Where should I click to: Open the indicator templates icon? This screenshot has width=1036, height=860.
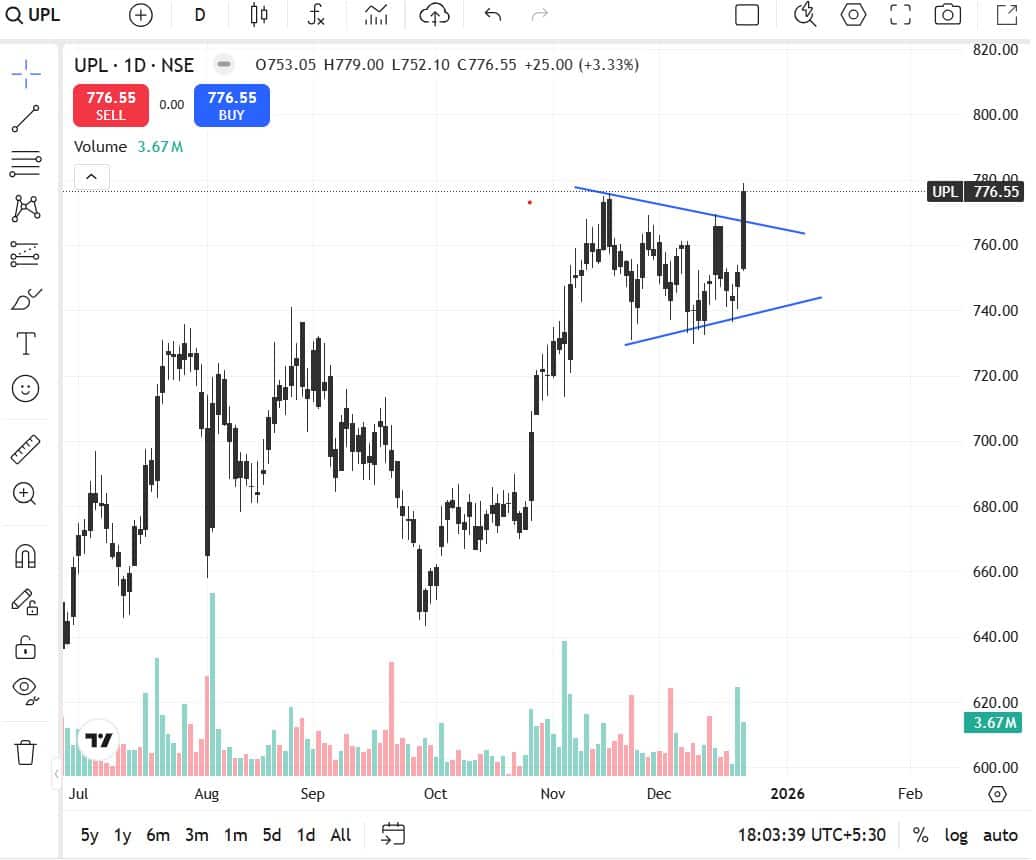pyautogui.click(x=376, y=15)
